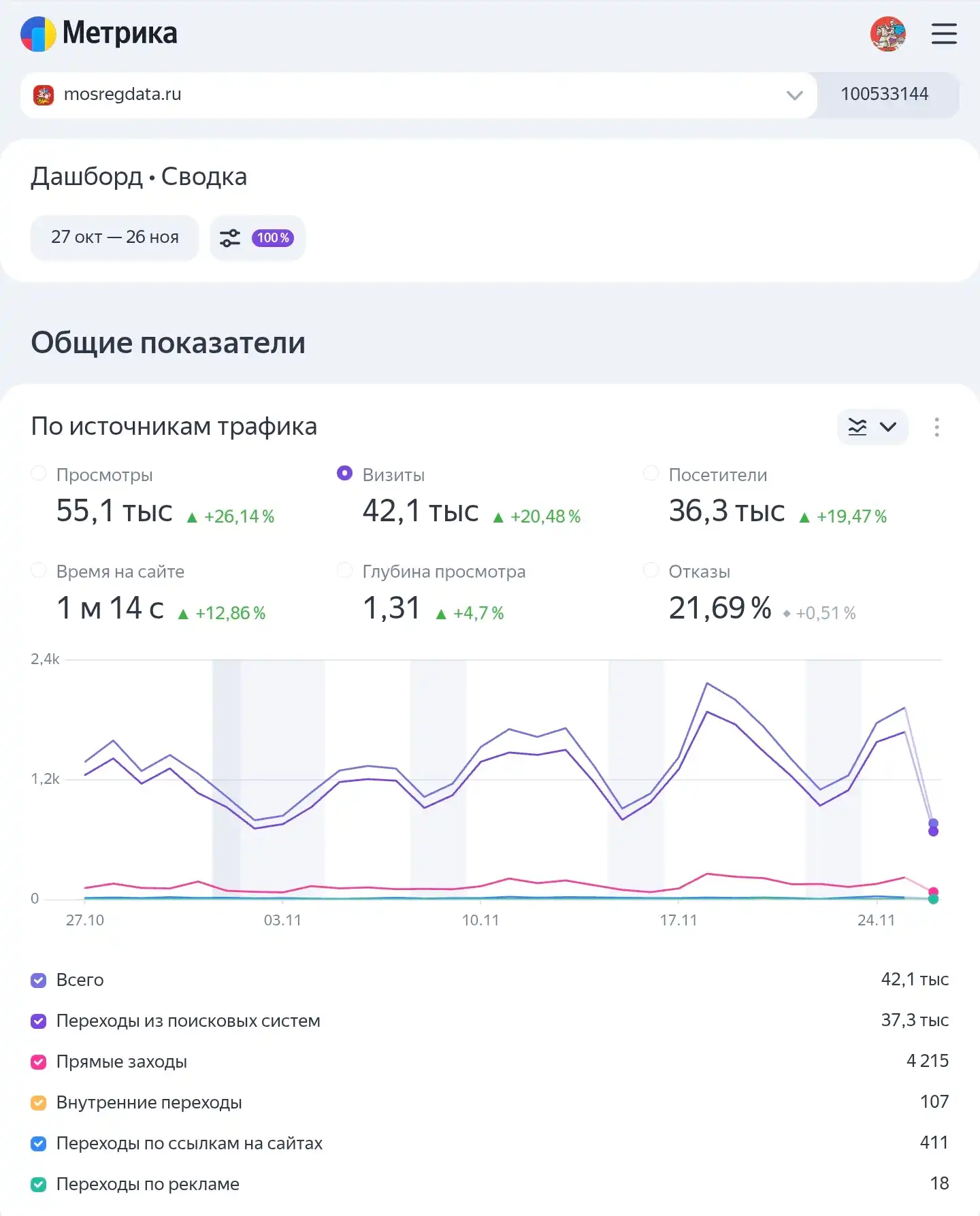Click the last data point on Всего line
Viewport: 980px width, 1216px height.
933,823
